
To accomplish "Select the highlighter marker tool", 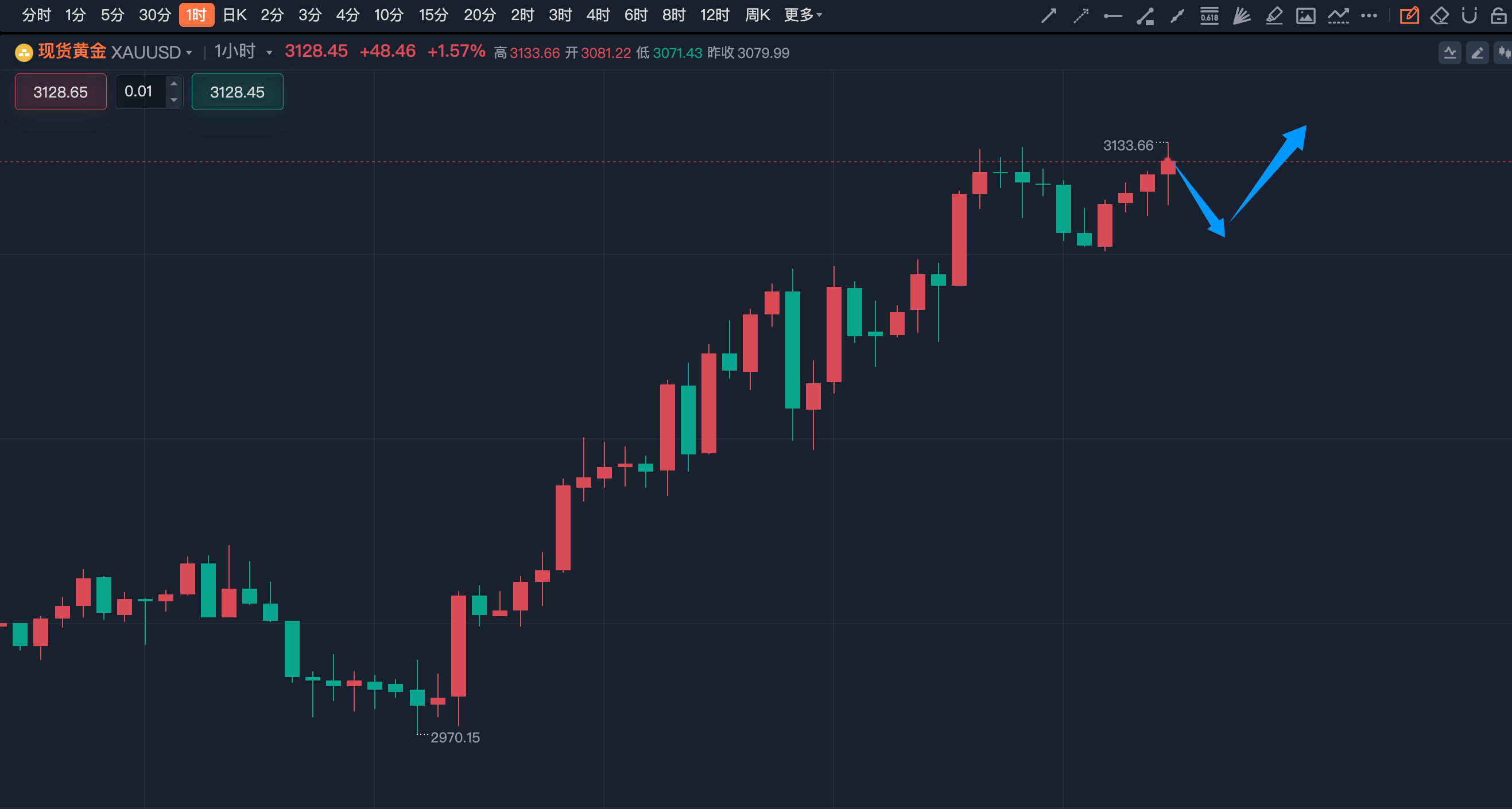I will tap(1274, 15).
